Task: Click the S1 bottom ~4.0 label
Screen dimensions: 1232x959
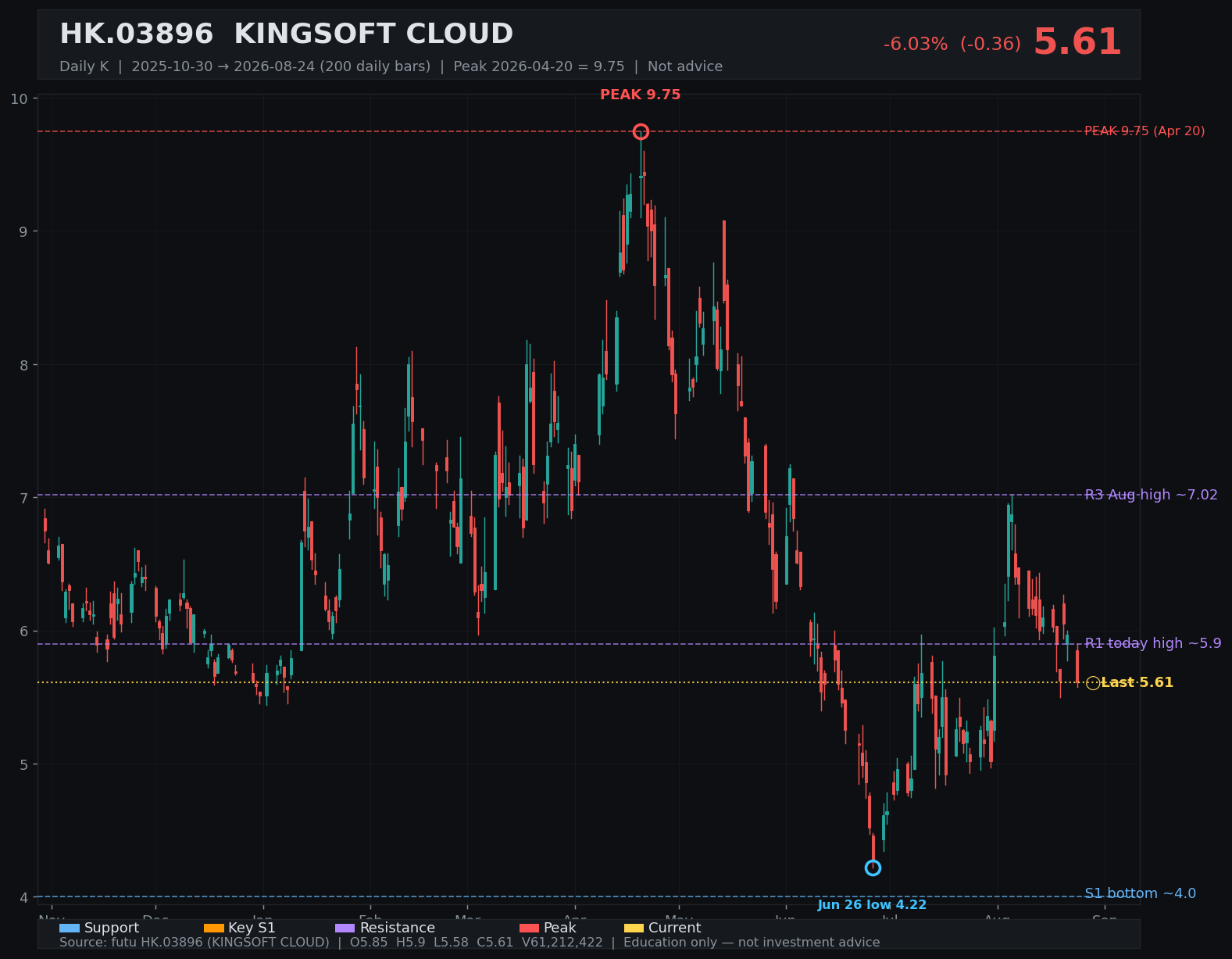Action: (x=1140, y=893)
